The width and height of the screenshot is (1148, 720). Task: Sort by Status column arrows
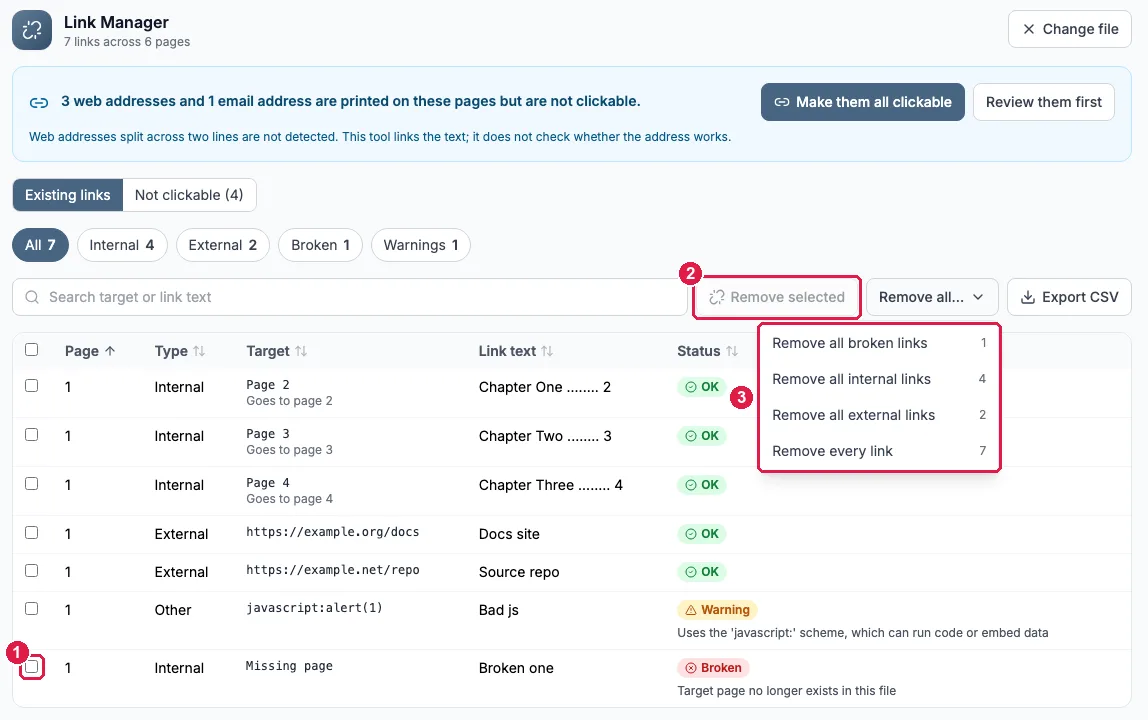pyautogui.click(x=731, y=352)
